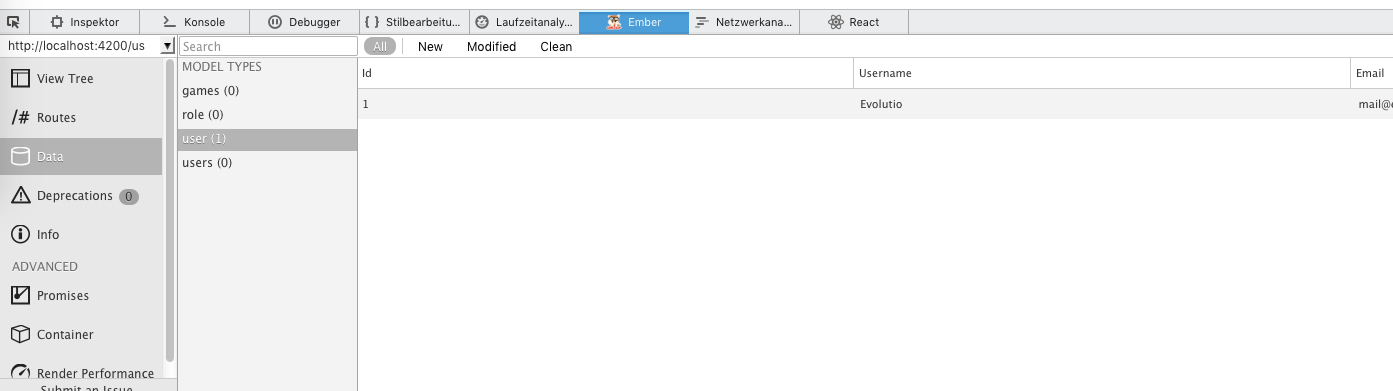Image resolution: width=1393 pixels, height=391 pixels.
Task: Open the Stilbearbeitung tab
Action: [x=414, y=22]
